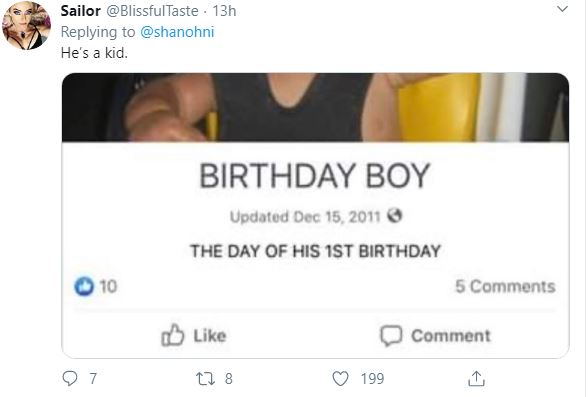The width and height of the screenshot is (588, 397).
Task: Open the embedded birthday photo image
Action: pos(315,107)
